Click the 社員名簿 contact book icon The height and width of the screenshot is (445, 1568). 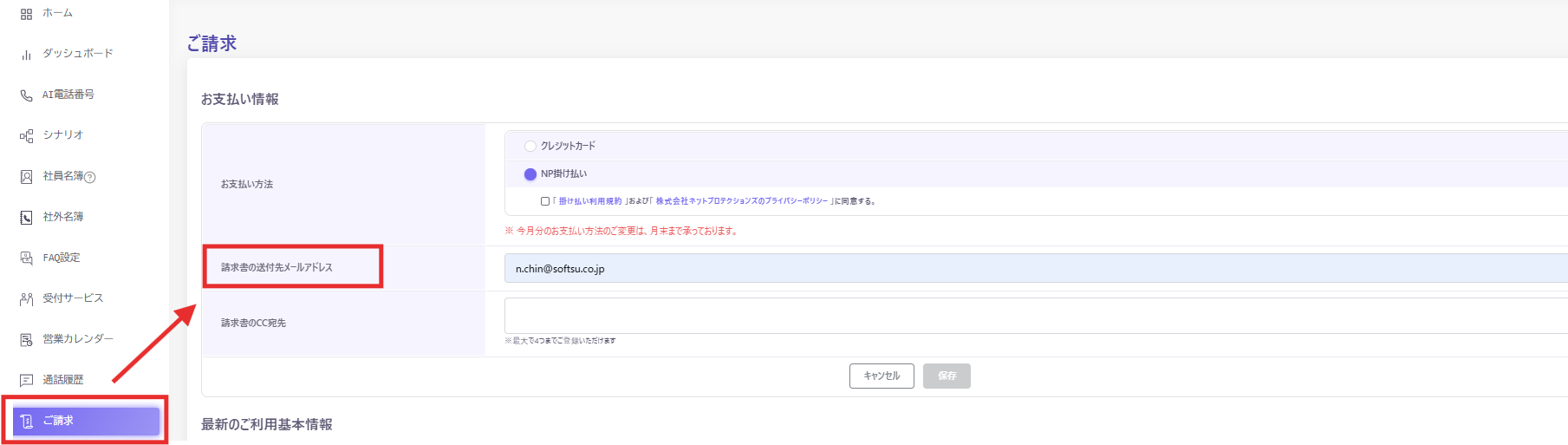(x=26, y=176)
